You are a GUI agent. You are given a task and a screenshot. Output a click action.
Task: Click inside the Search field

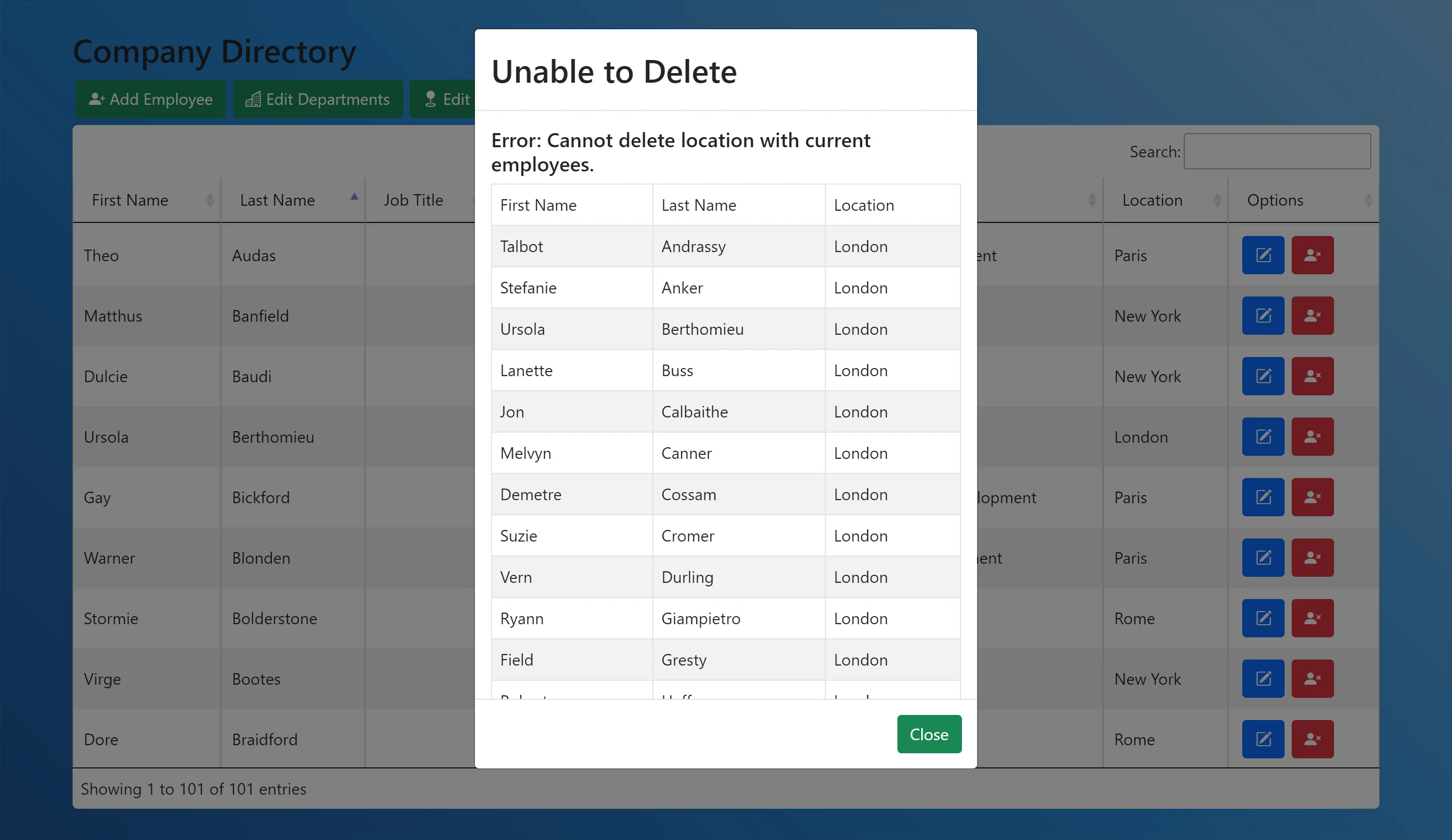(x=1277, y=151)
